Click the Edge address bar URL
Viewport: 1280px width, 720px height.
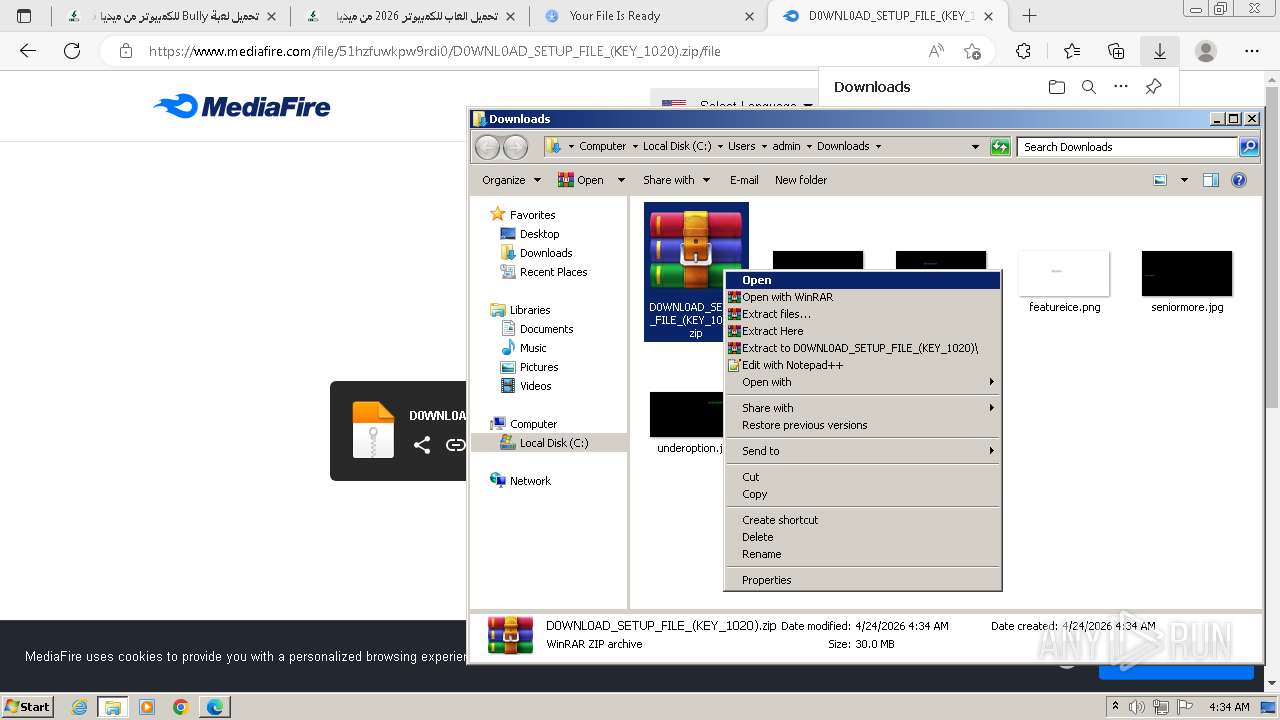pos(435,51)
